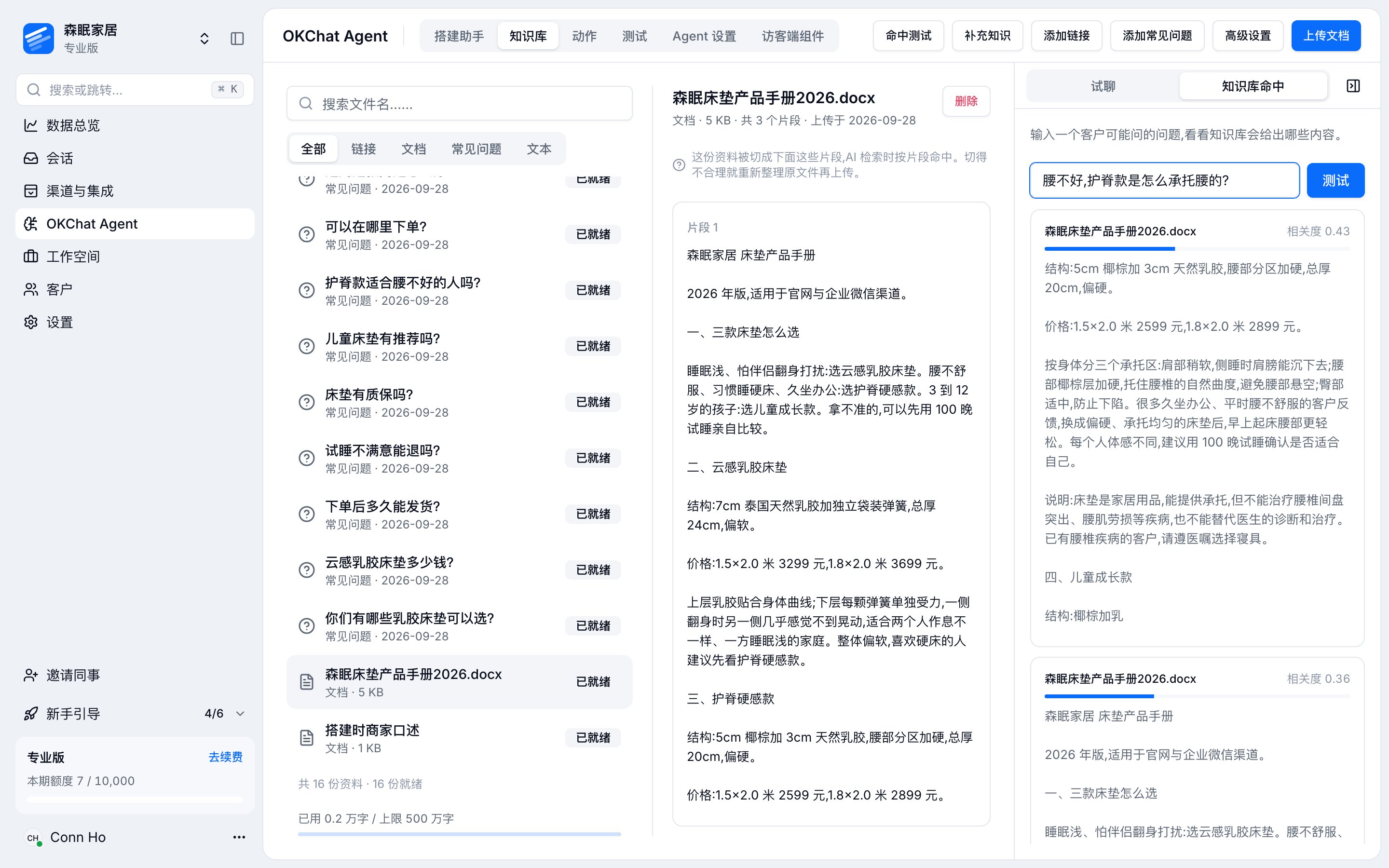Go to 渠道与集成 page

135,190
